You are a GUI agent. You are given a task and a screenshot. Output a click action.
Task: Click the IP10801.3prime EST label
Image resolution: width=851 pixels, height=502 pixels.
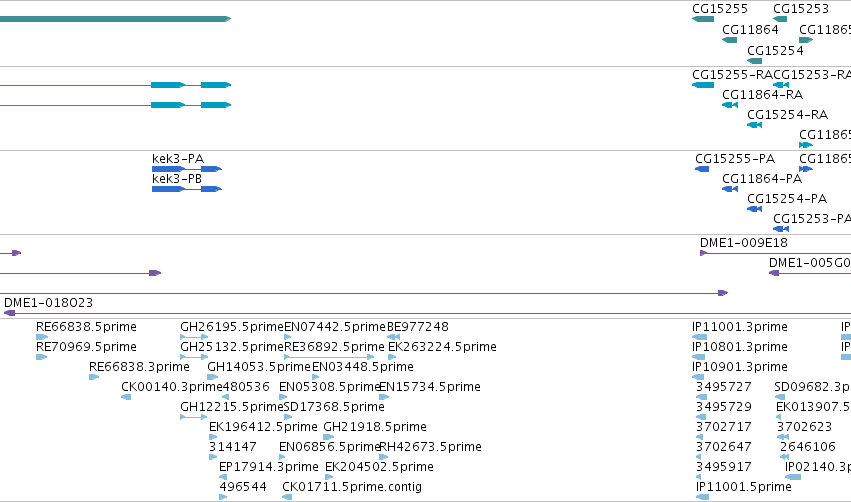coord(740,347)
